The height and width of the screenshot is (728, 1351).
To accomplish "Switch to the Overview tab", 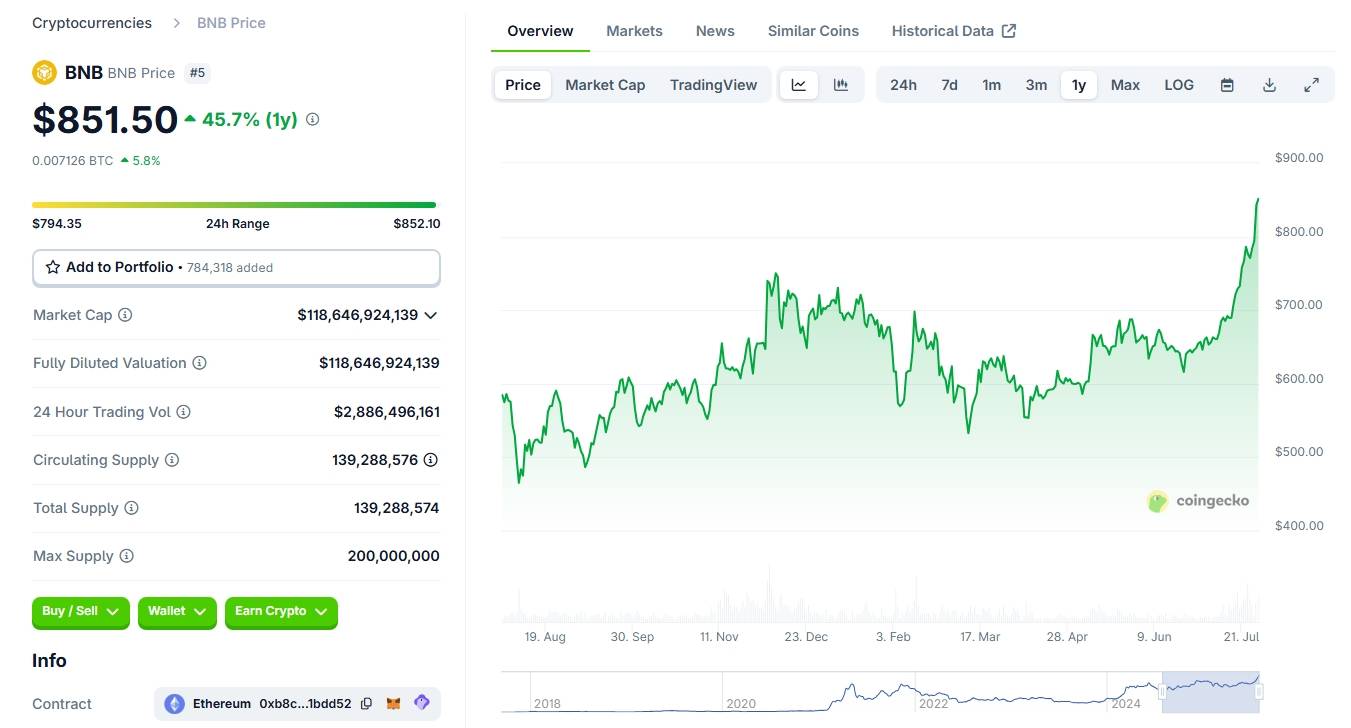I will point(540,31).
